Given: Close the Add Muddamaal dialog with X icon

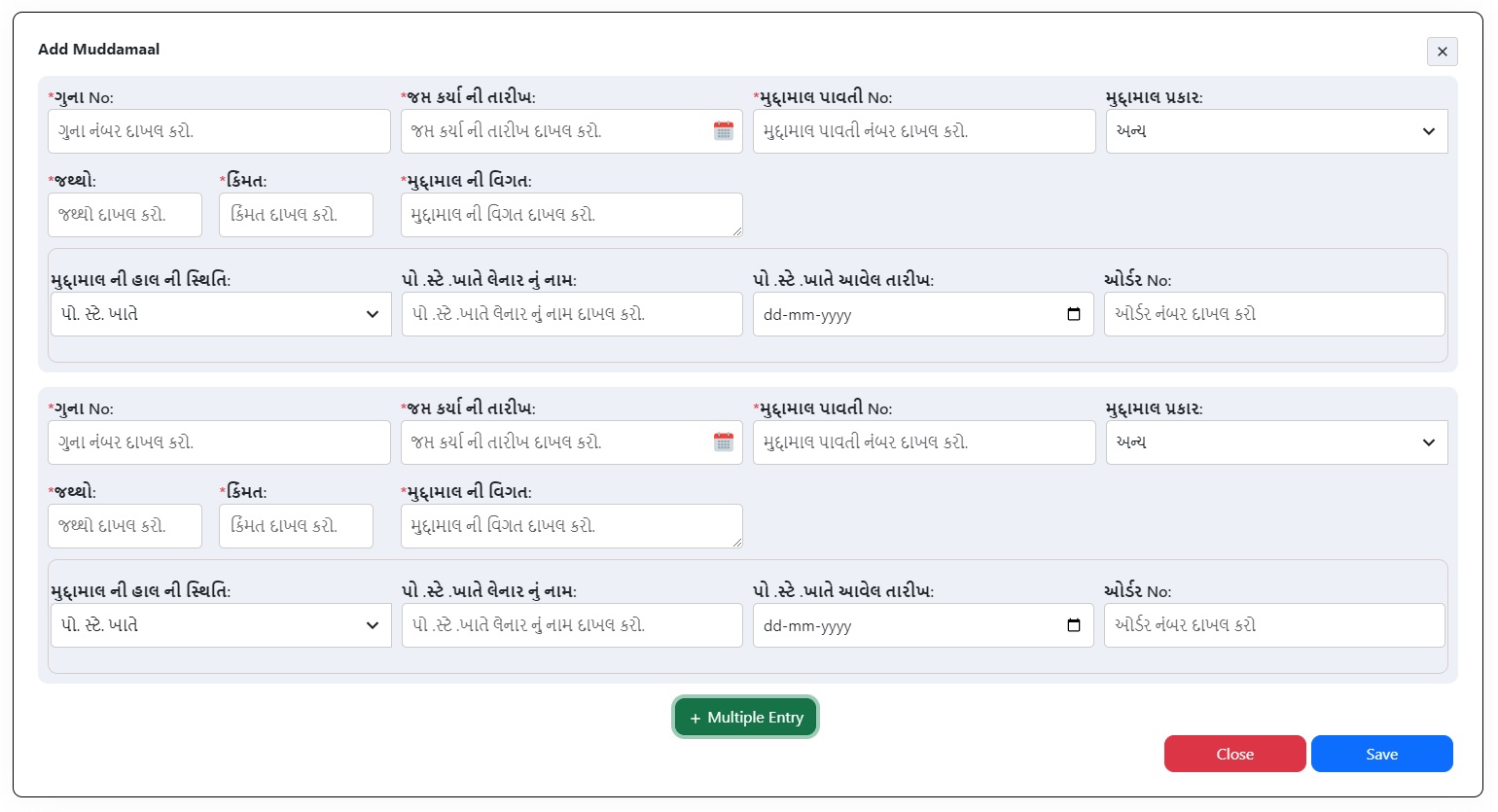Looking at the screenshot, I should click(1442, 52).
